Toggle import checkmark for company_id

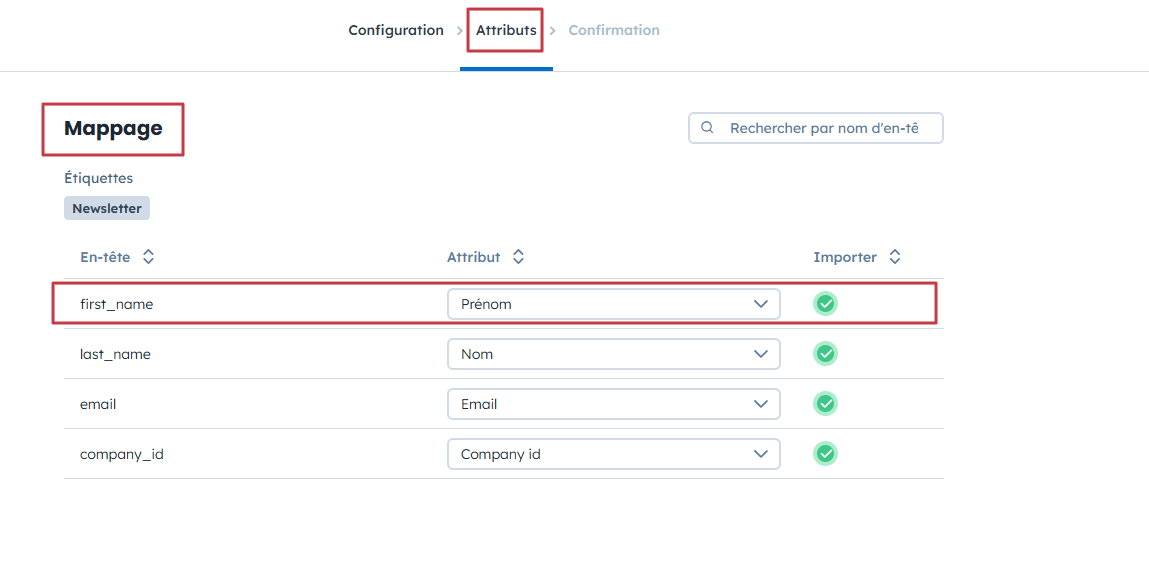tap(825, 454)
